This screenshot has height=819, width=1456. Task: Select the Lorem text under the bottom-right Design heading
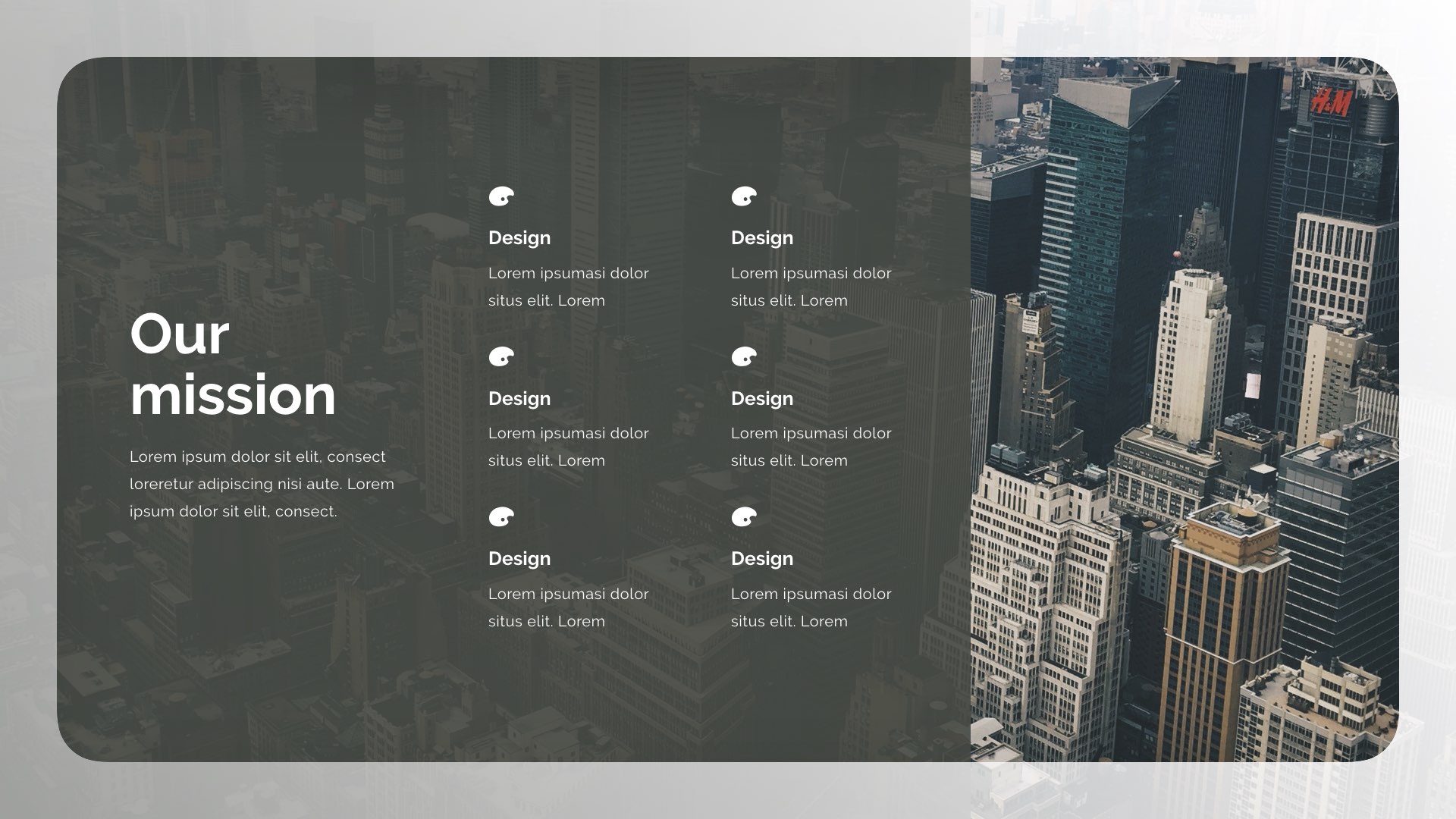[811, 607]
